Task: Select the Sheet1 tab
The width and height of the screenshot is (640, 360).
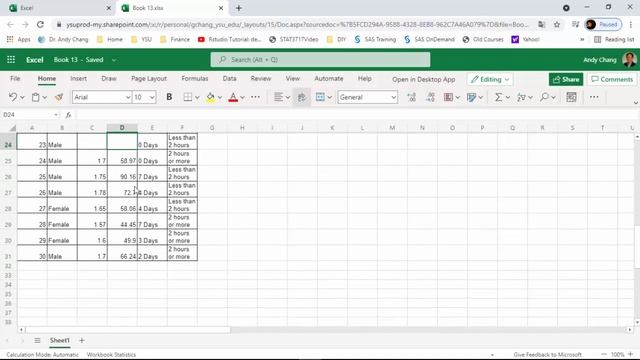Action: [x=60, y=340]
